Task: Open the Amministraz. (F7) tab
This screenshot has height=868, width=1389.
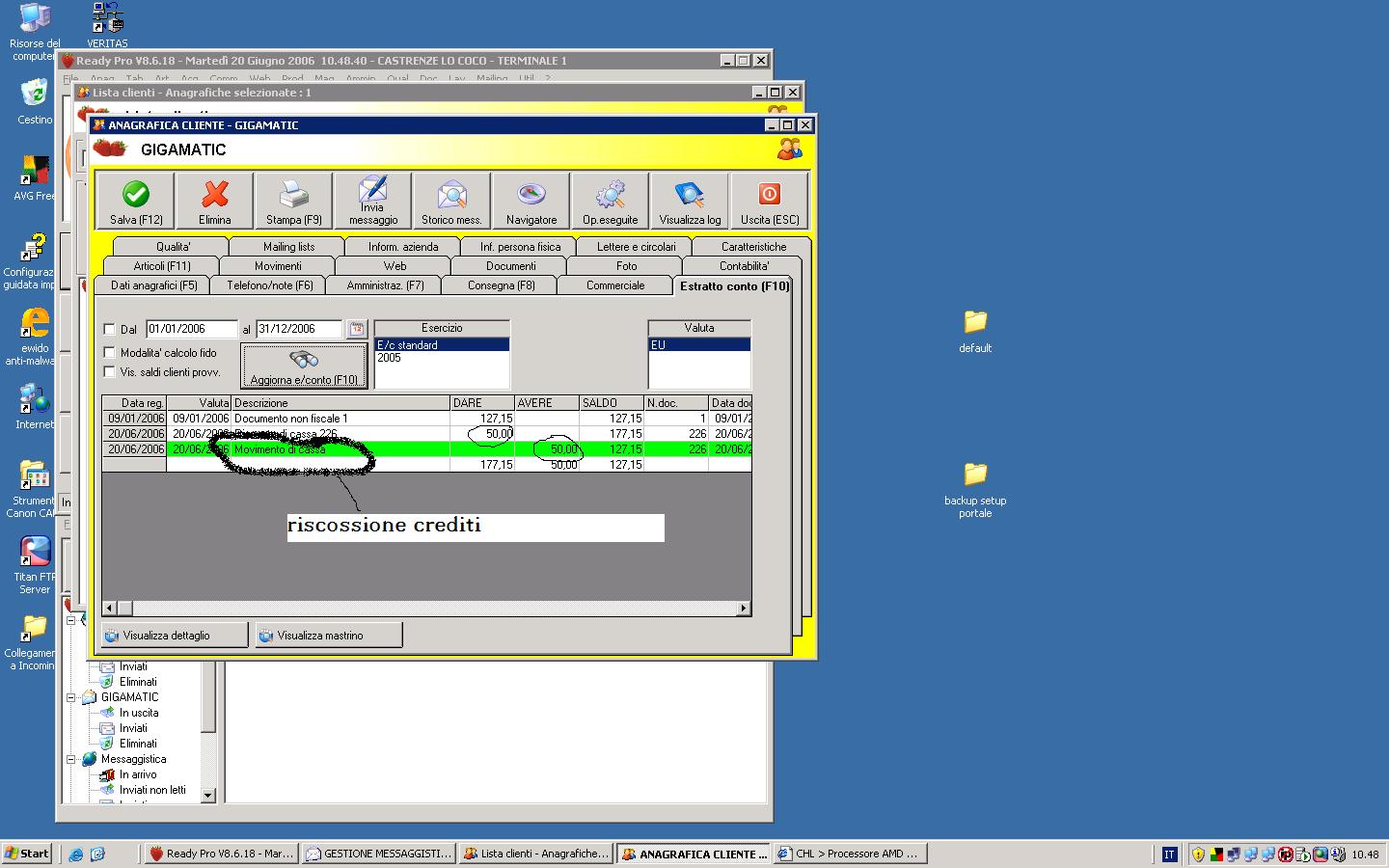Action: tap(385, 285)
